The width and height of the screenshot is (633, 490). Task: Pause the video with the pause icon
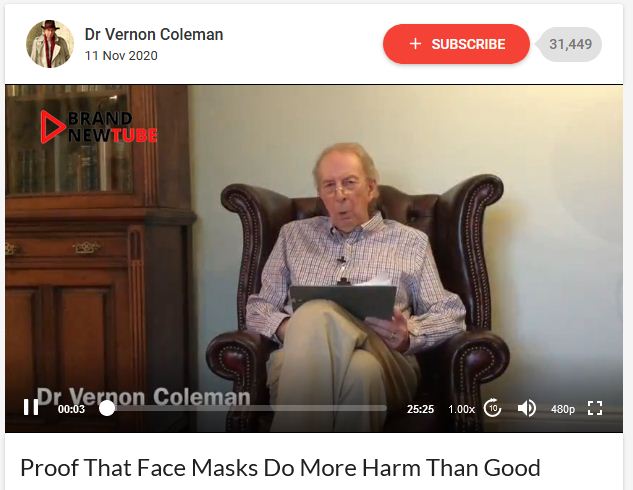31,407
